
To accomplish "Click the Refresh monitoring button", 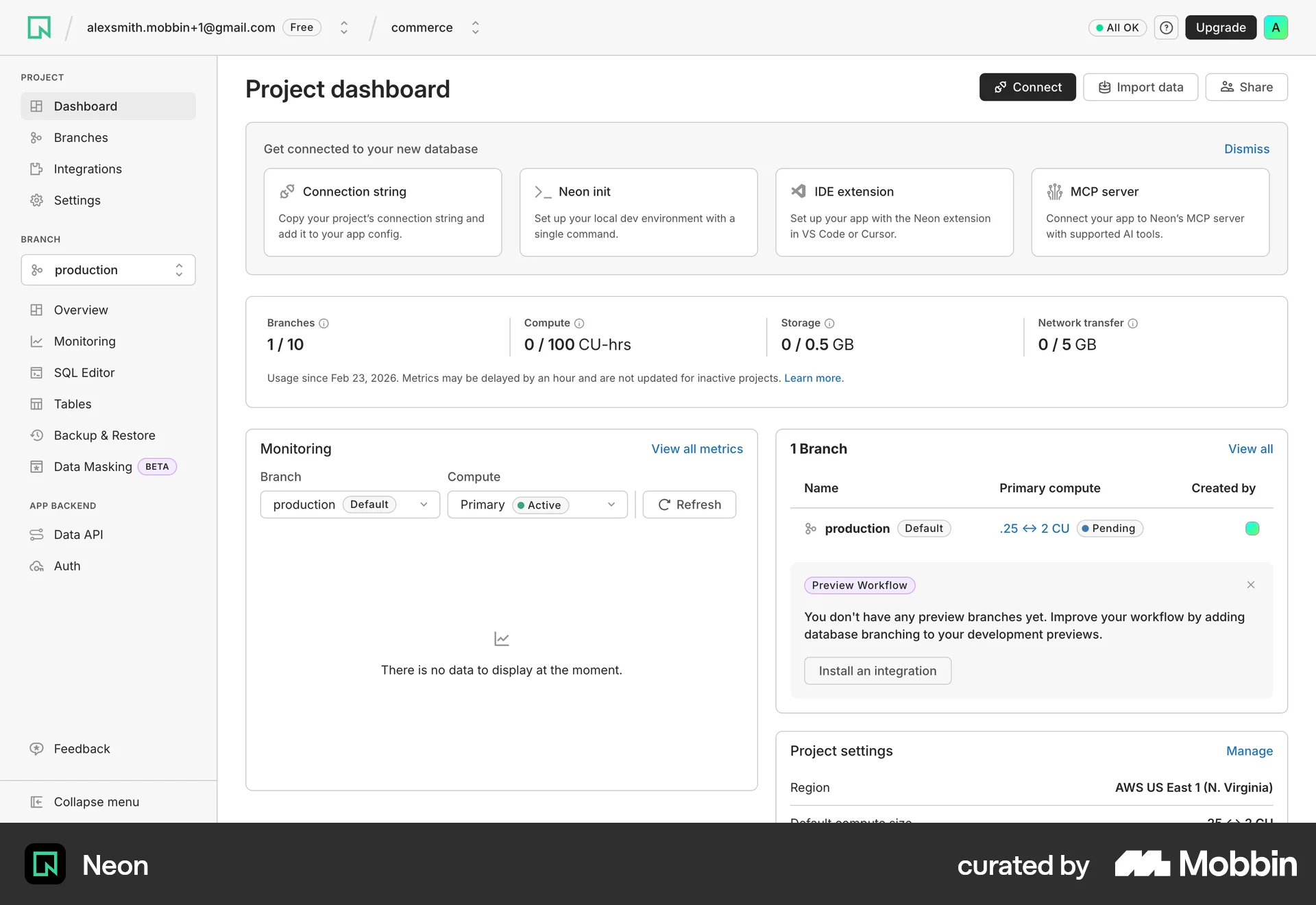I will (690, 505).
